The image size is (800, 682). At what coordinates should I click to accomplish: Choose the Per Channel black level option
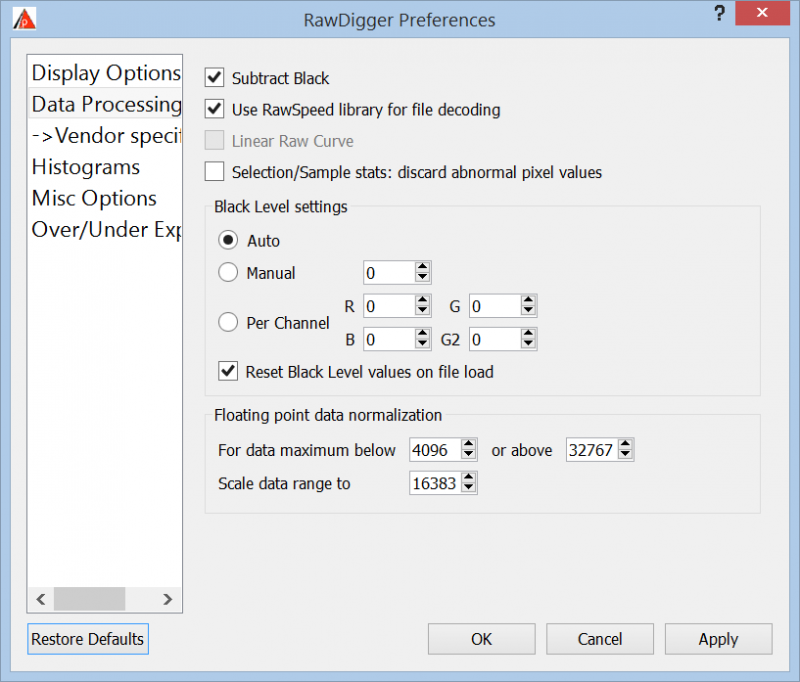228,322
